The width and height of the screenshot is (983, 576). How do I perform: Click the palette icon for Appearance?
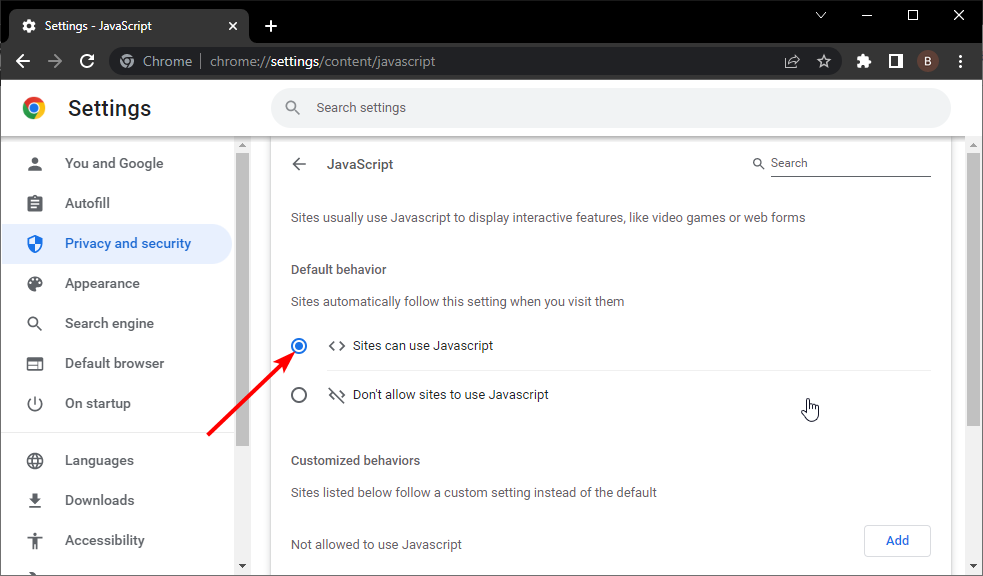coord(35,284)
